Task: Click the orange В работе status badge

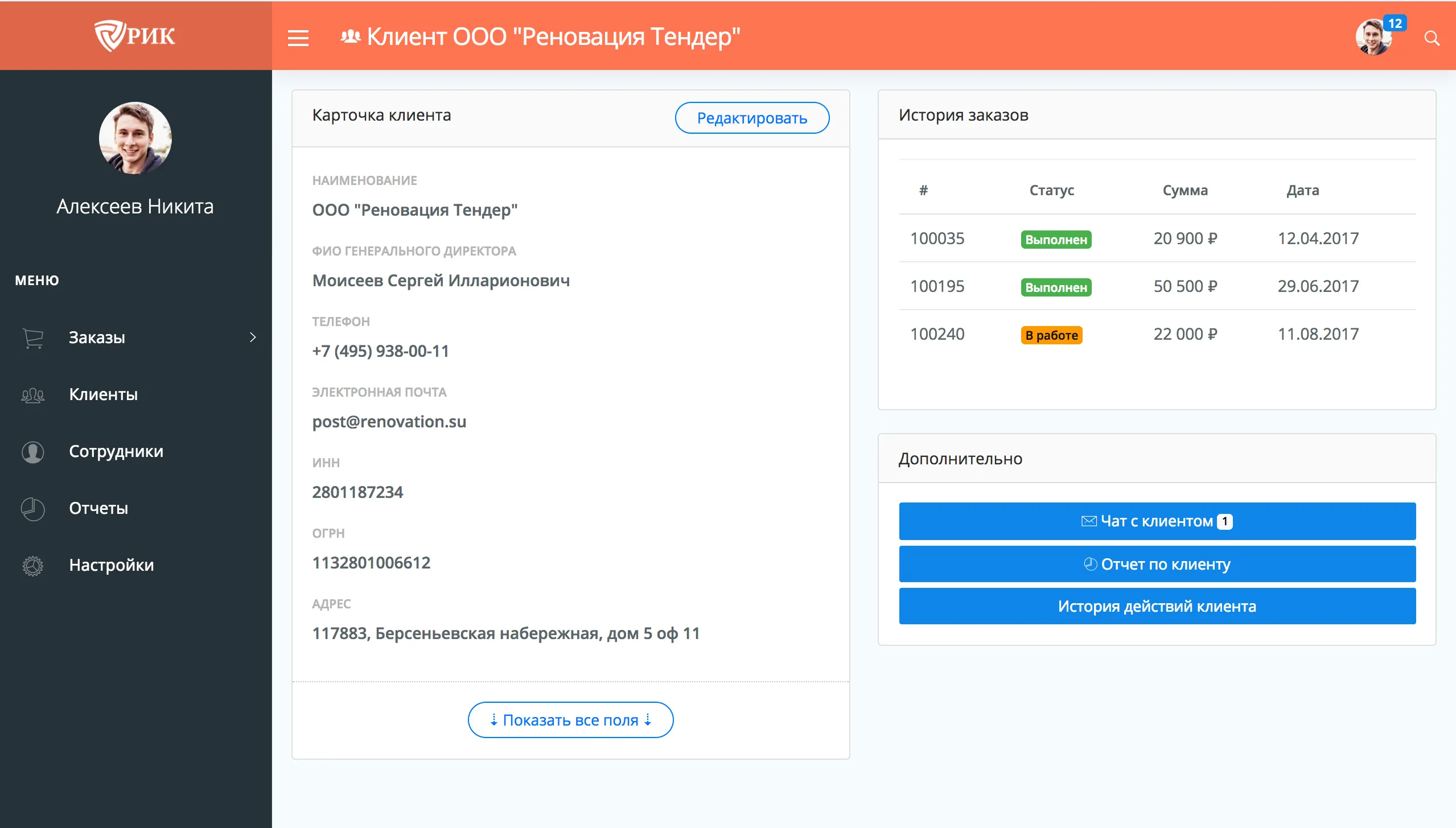Action: [x=1051, y=335]
